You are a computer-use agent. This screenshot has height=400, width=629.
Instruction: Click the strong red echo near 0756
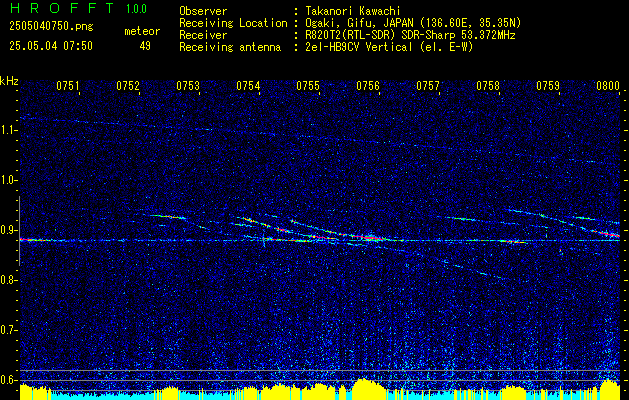[x=371, y=238]
